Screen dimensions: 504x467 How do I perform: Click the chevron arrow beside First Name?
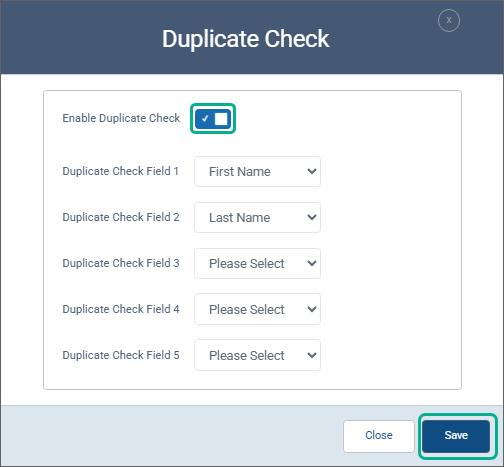point(312,171)
